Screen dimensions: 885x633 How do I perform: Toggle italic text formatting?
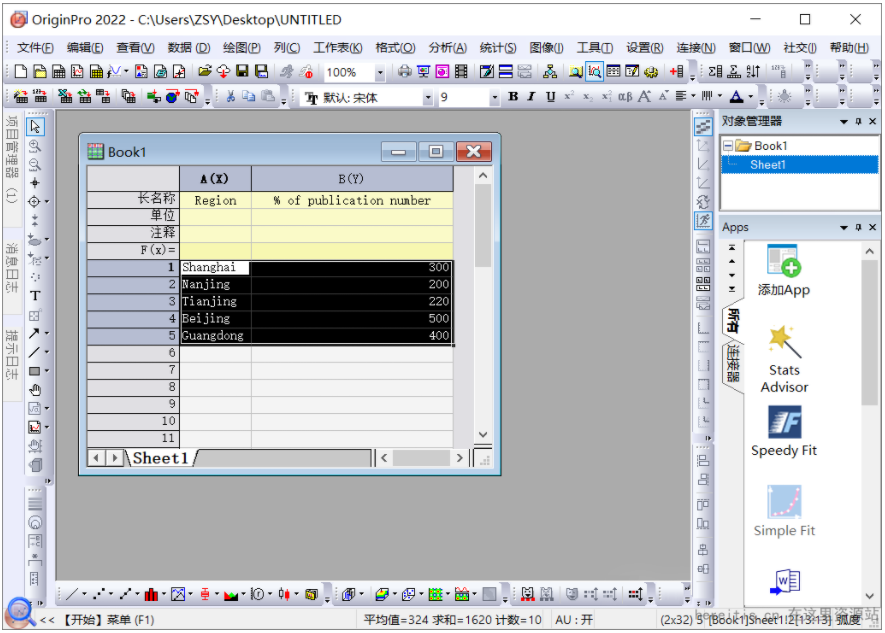tap(531, 96)
